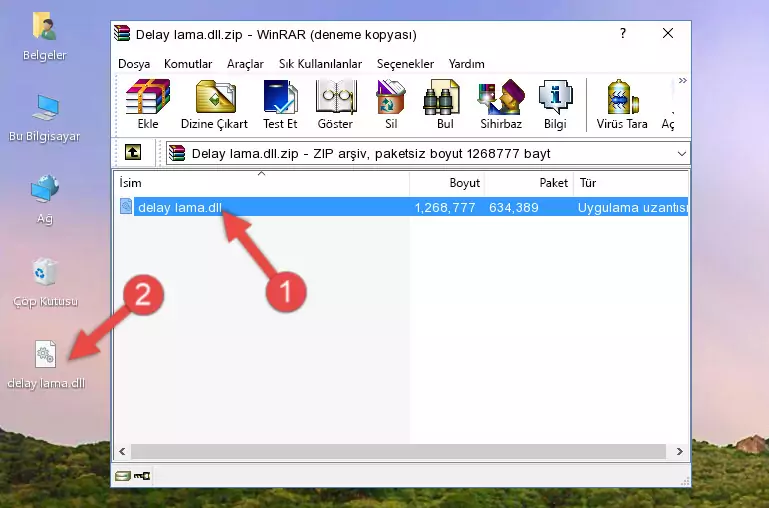Click the WinRAR help question mark button
This screenshot has height=508, width=769.
pos(622,33)
